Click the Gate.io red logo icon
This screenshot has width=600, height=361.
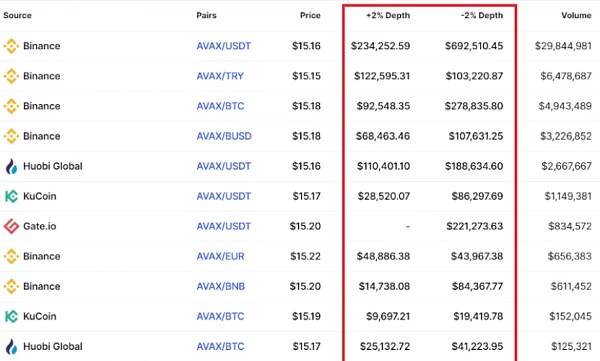[11, 226]
